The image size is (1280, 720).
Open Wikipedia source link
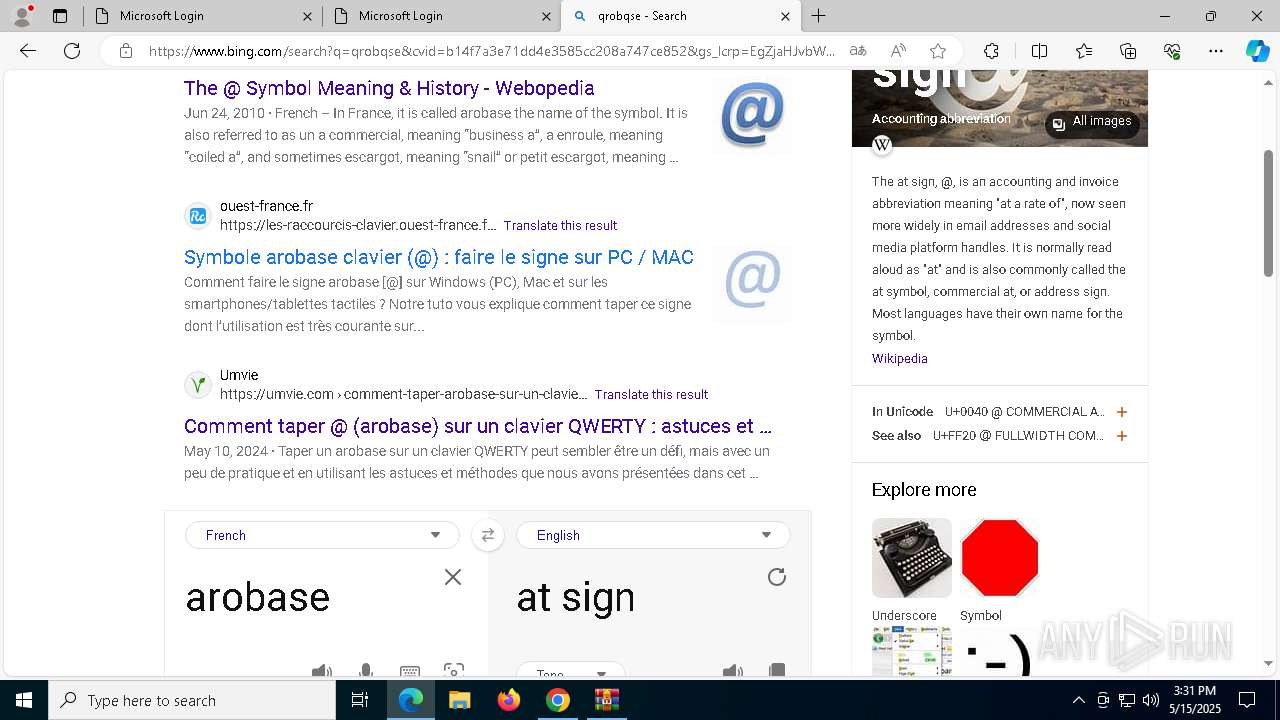(x=899, y=358)
